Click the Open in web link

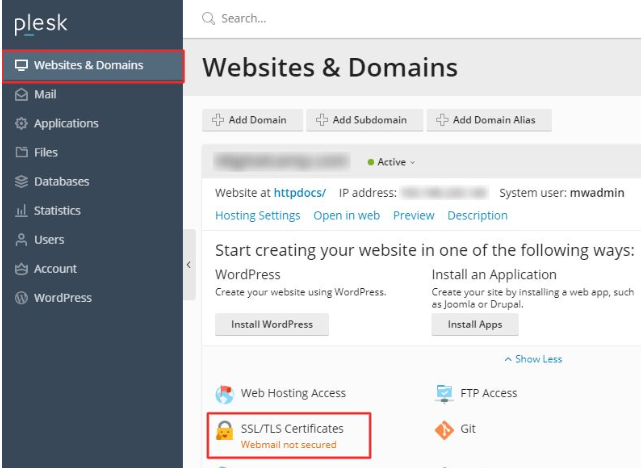coord(346,215)
